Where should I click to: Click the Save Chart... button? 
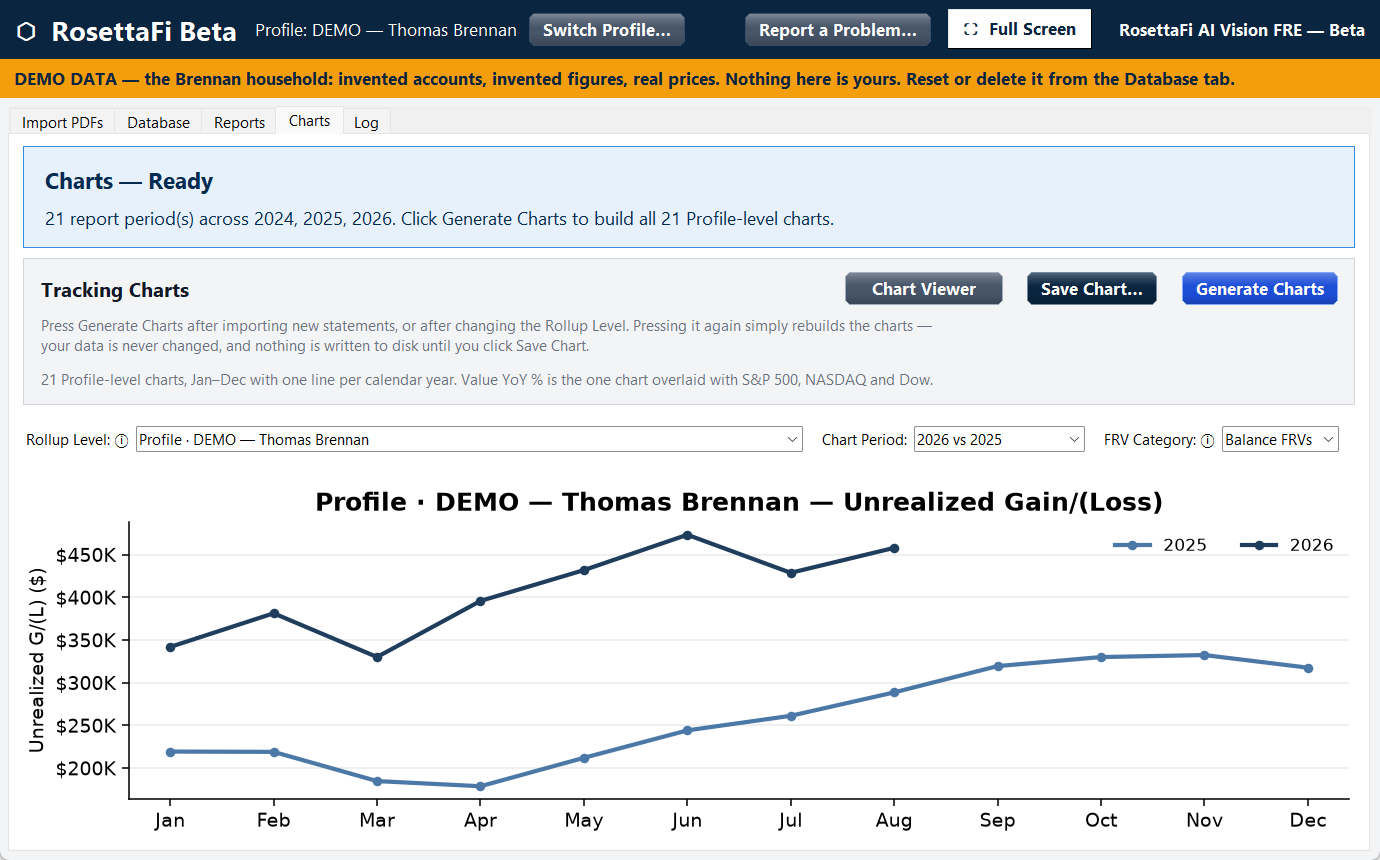(x=1092, y=289)
